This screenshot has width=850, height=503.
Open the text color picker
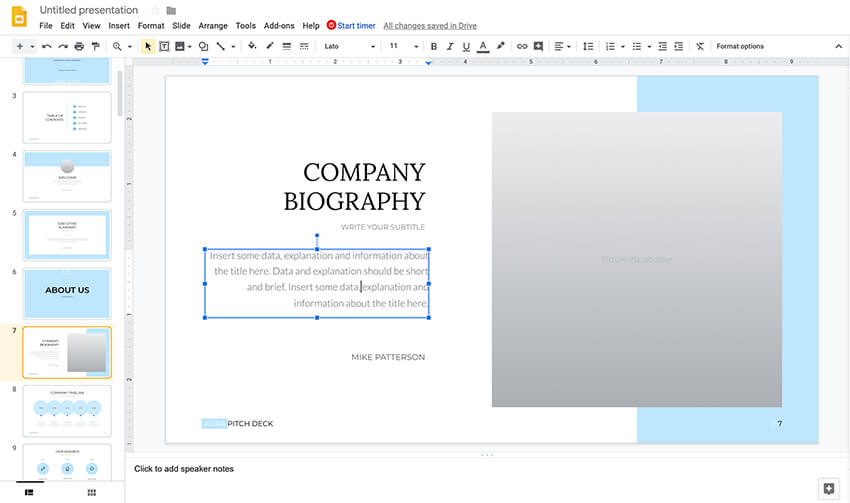[x=483, y=46]
